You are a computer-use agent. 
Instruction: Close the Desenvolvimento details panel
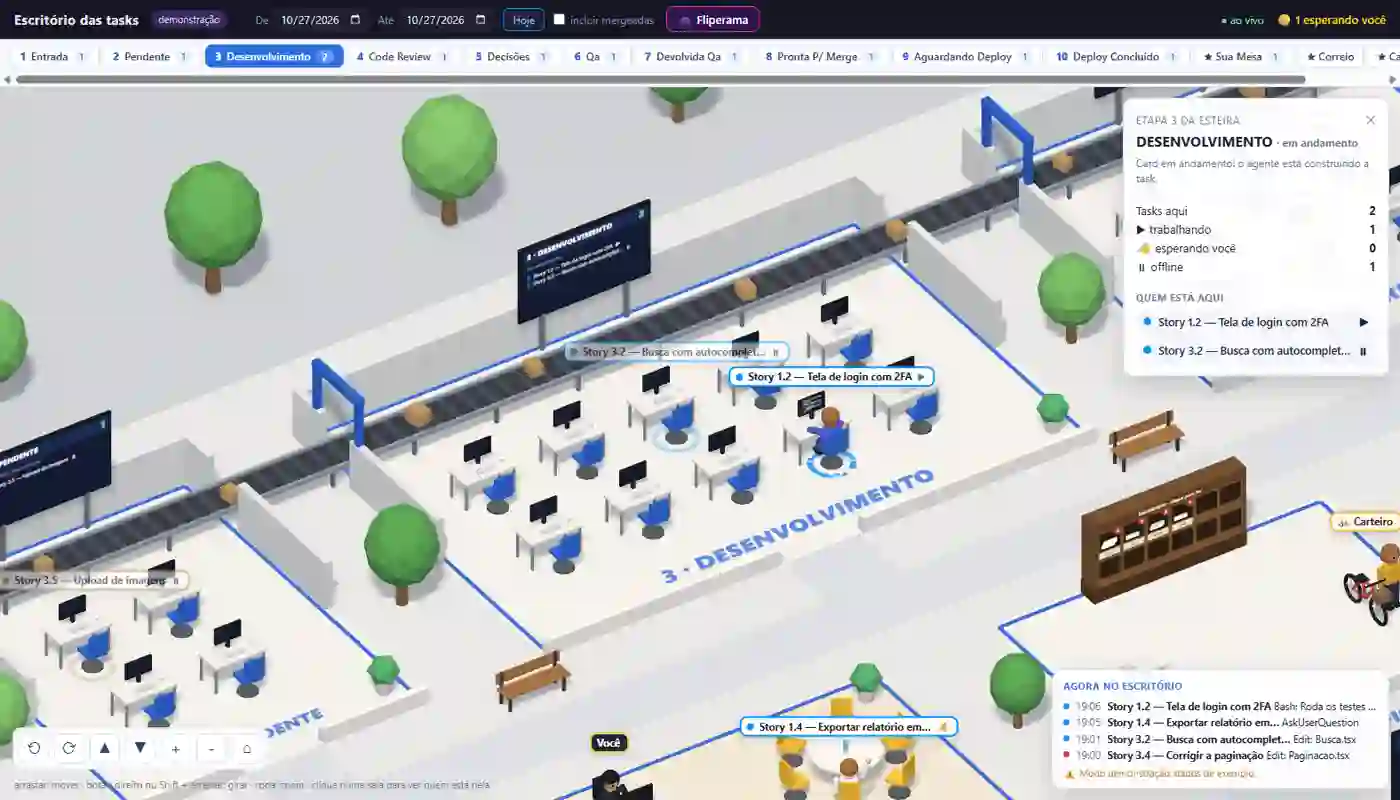(x=1370, y=120)
